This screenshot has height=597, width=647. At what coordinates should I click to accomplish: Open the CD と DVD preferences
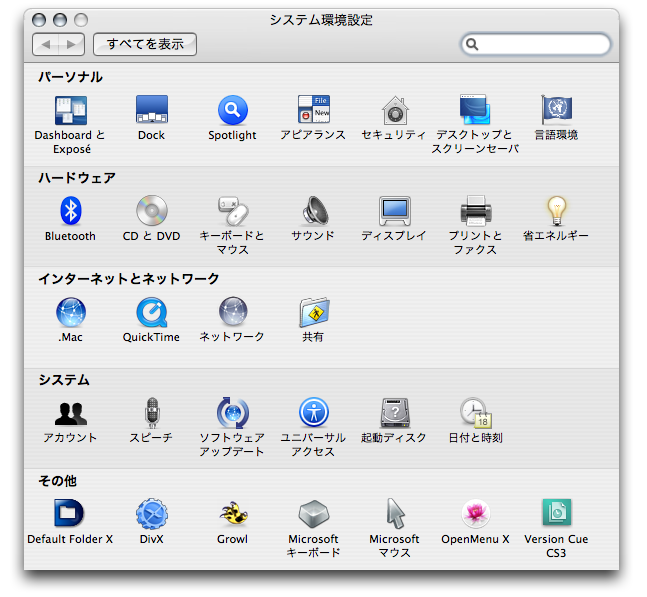pos(151,212)
